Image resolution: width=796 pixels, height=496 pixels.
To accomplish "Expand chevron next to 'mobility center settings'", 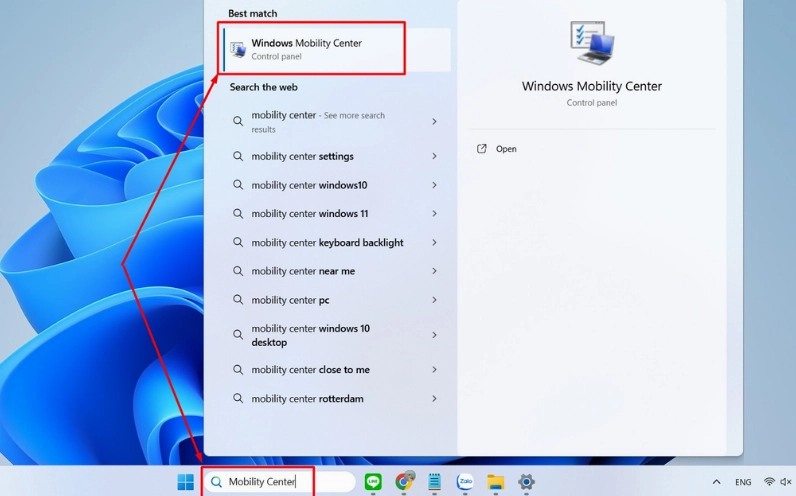I will tap(434, 156).
